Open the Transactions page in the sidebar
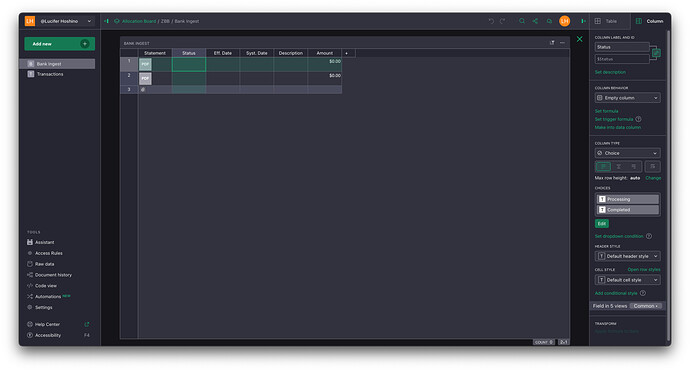 pyautogui.click(x=58, y=74)
